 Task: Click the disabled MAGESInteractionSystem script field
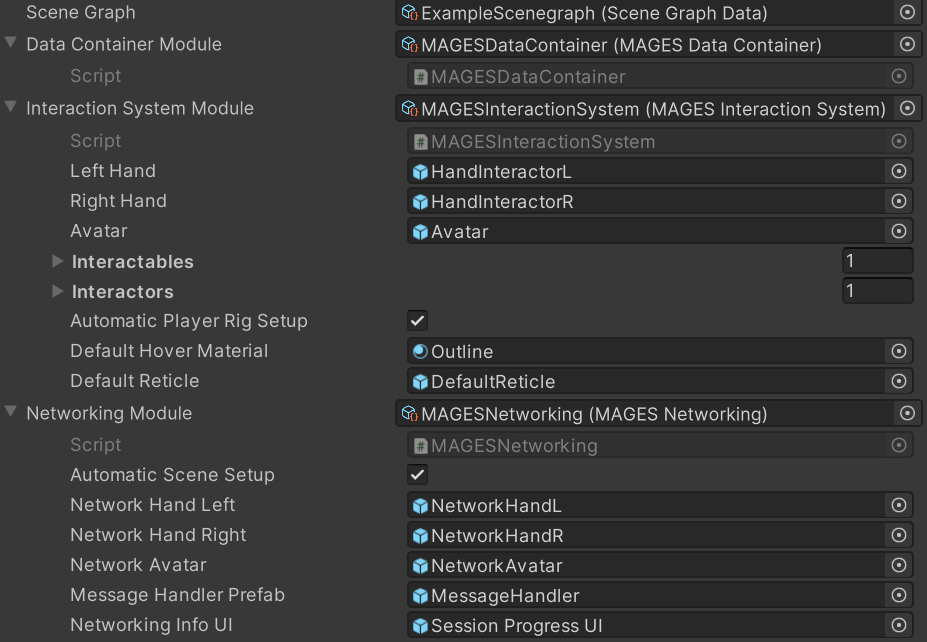click(x=660, y=141)
